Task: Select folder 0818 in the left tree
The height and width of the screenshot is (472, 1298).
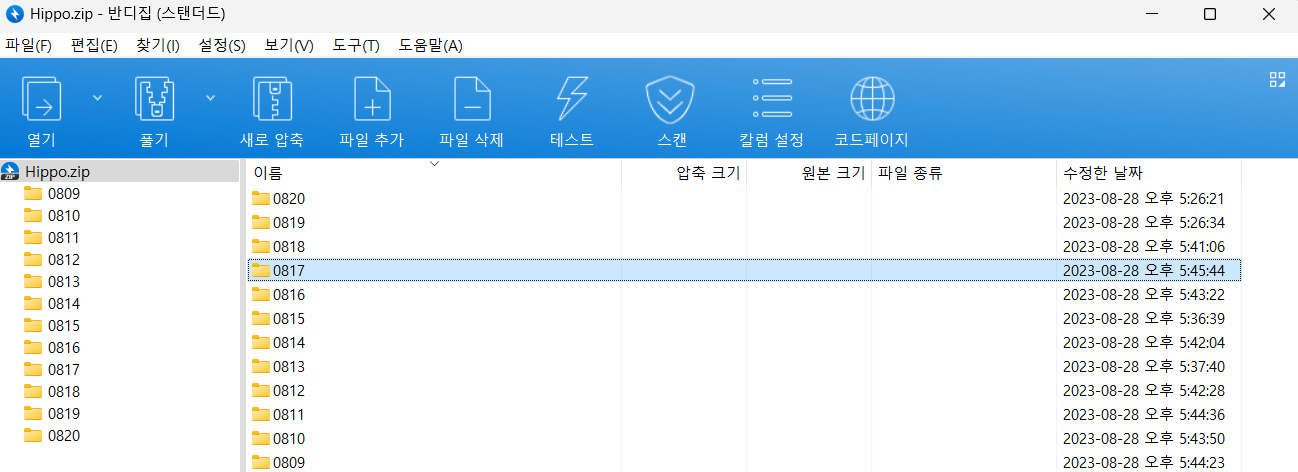Action: point(63,392)
